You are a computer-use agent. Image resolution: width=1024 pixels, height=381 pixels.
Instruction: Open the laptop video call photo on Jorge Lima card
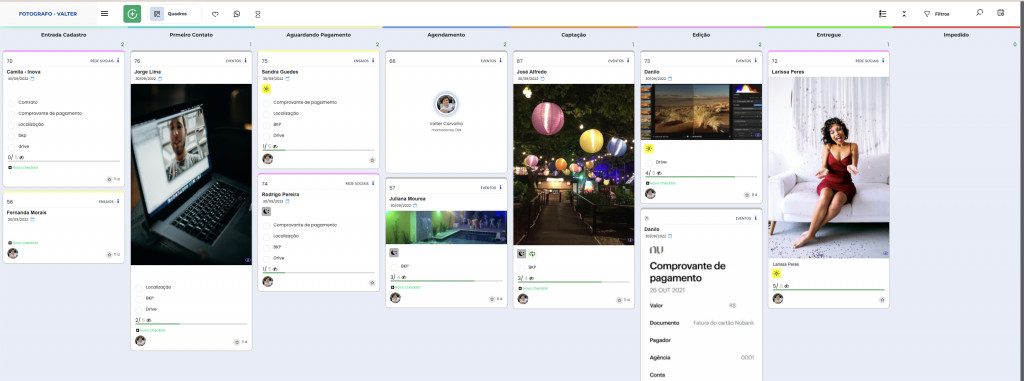tap(191, 174)
